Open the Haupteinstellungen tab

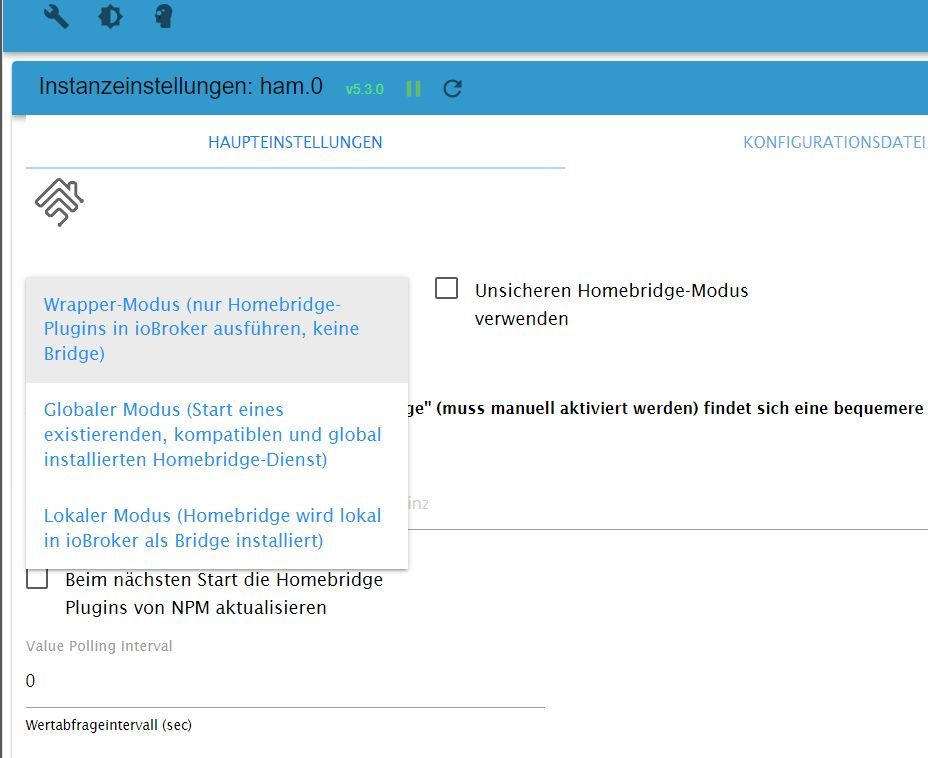point(295,143)
